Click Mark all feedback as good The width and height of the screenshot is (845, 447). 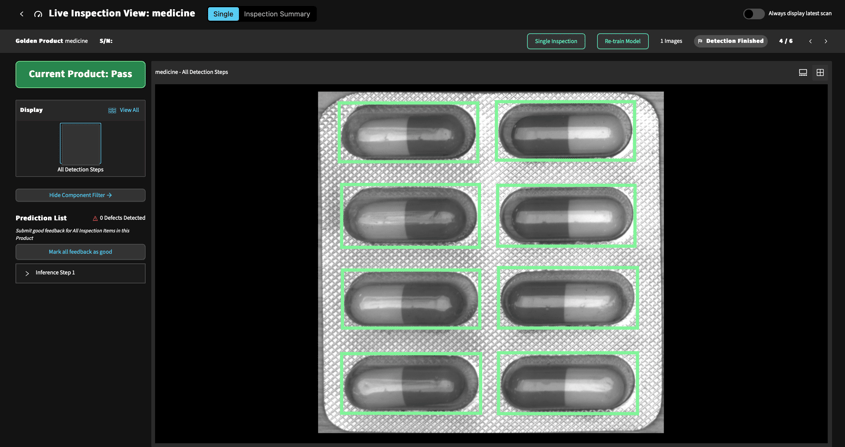point(80,252)
